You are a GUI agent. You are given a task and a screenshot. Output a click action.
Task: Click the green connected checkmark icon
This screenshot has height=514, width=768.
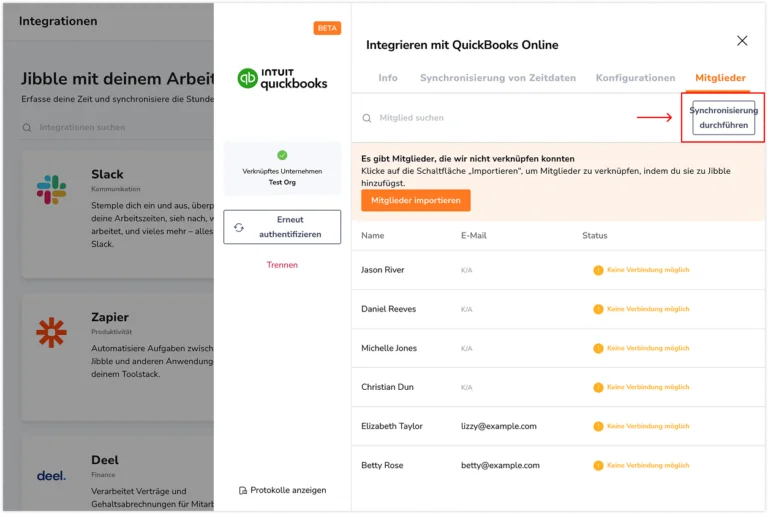tap(282, 155)
